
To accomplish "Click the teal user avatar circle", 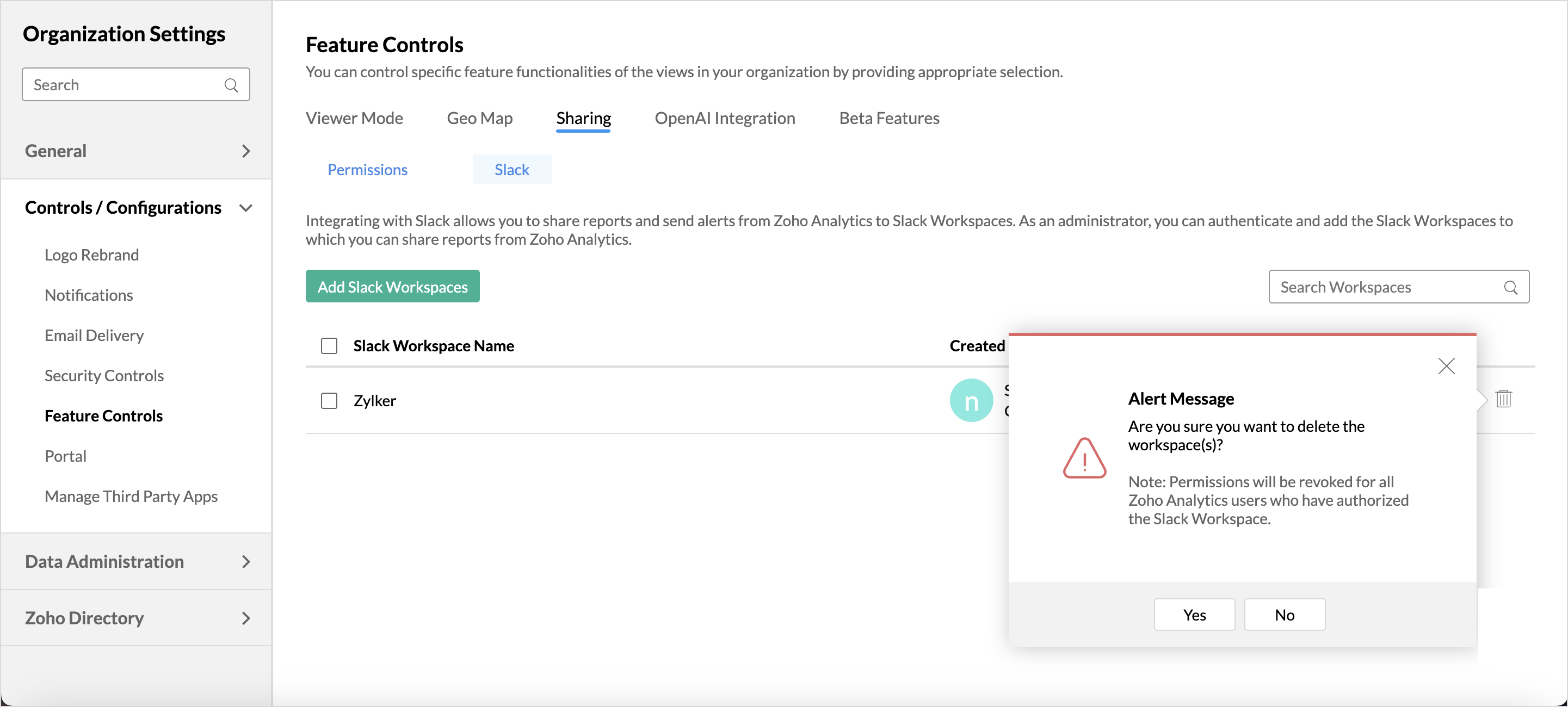I will [970, 400].
